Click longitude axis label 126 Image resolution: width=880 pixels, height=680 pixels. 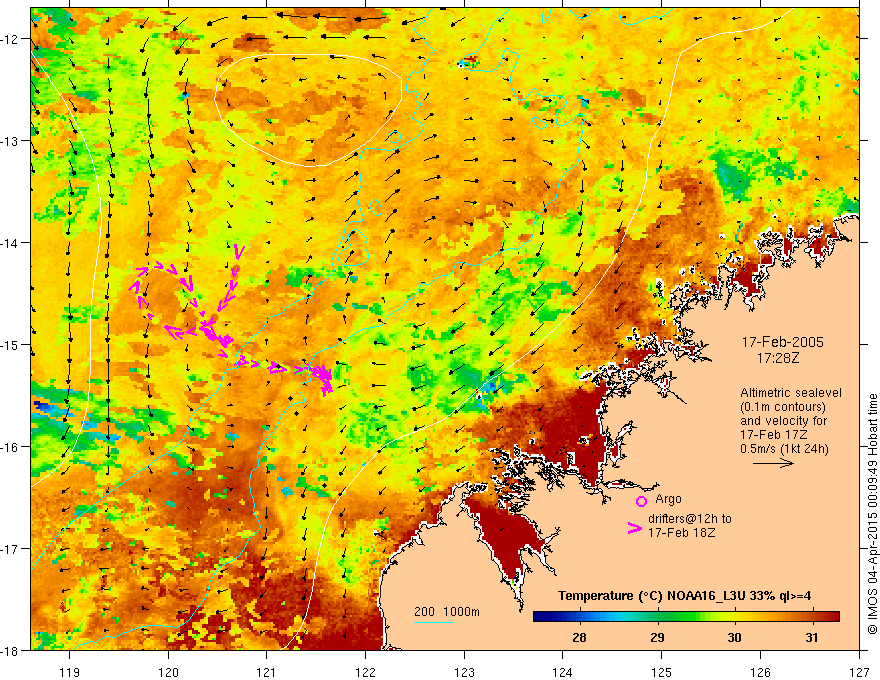[x=760, y=672]
